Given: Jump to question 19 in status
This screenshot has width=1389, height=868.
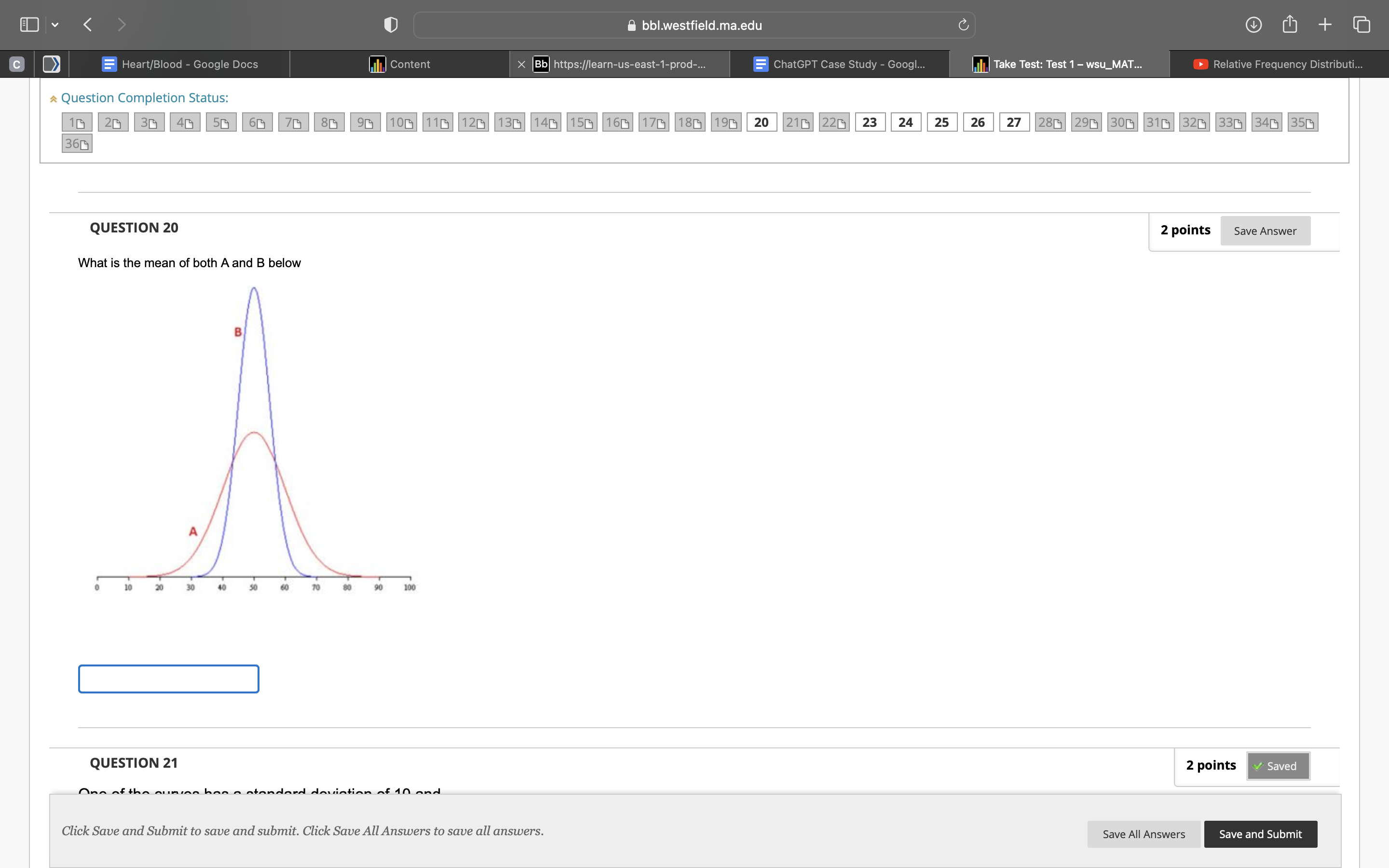Looking at the screenshot, I should click(725, 122).
